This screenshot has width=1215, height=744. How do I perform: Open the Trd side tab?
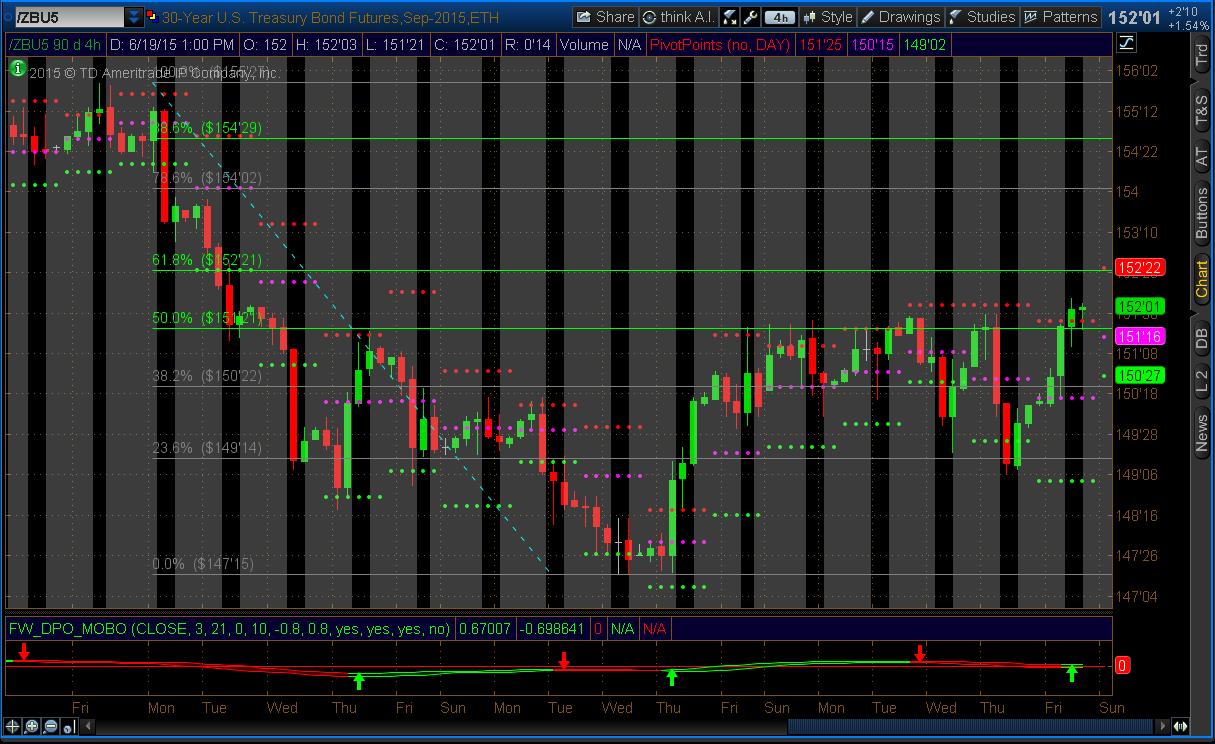click(1201, 56)
